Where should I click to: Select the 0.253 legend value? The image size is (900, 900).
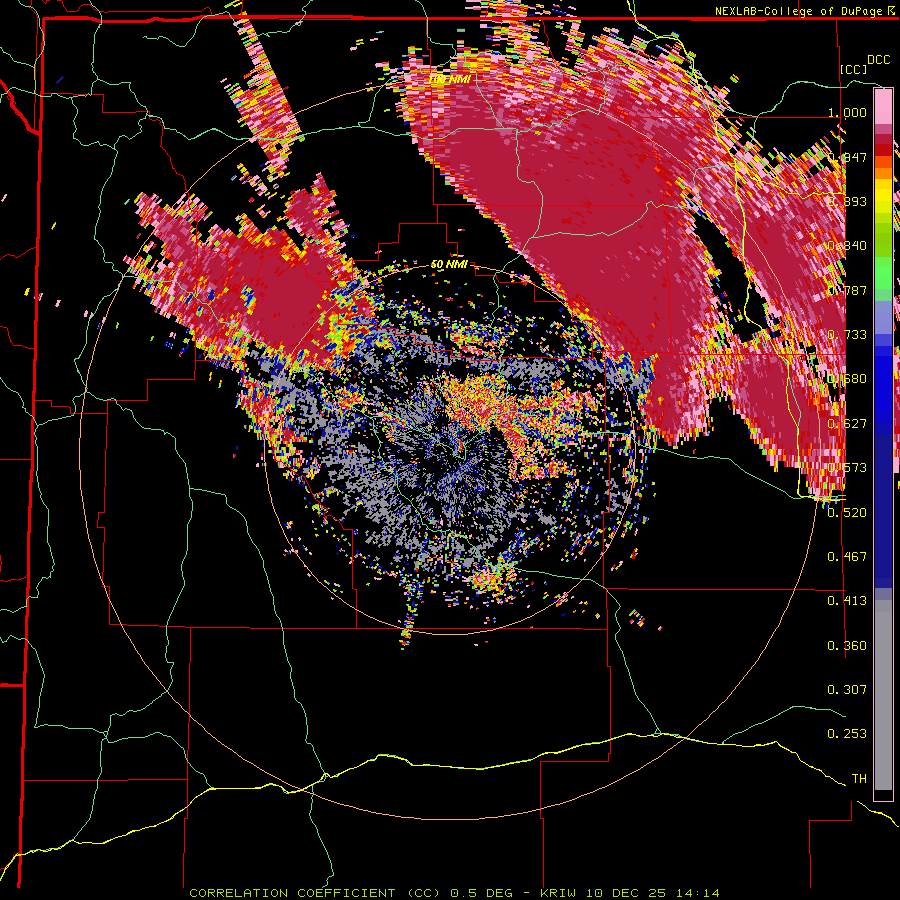coord(847,734)
